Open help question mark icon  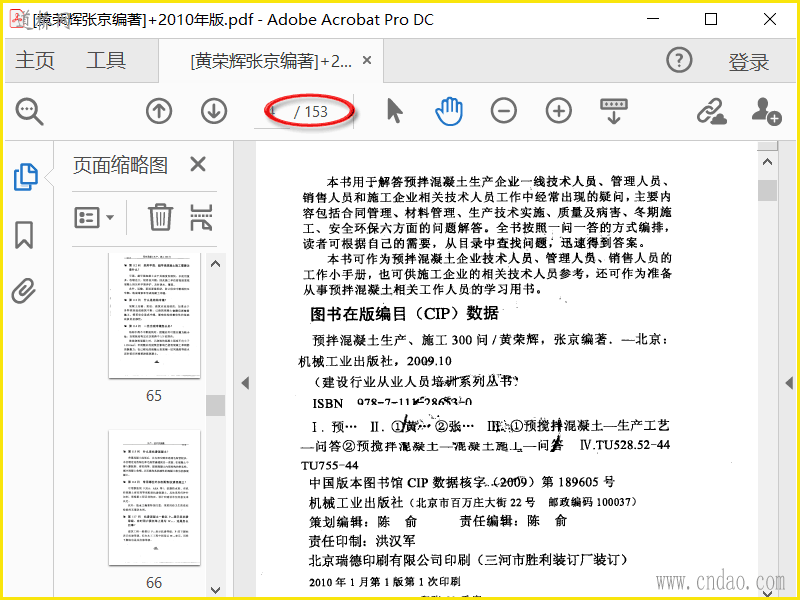coord(679,61)
